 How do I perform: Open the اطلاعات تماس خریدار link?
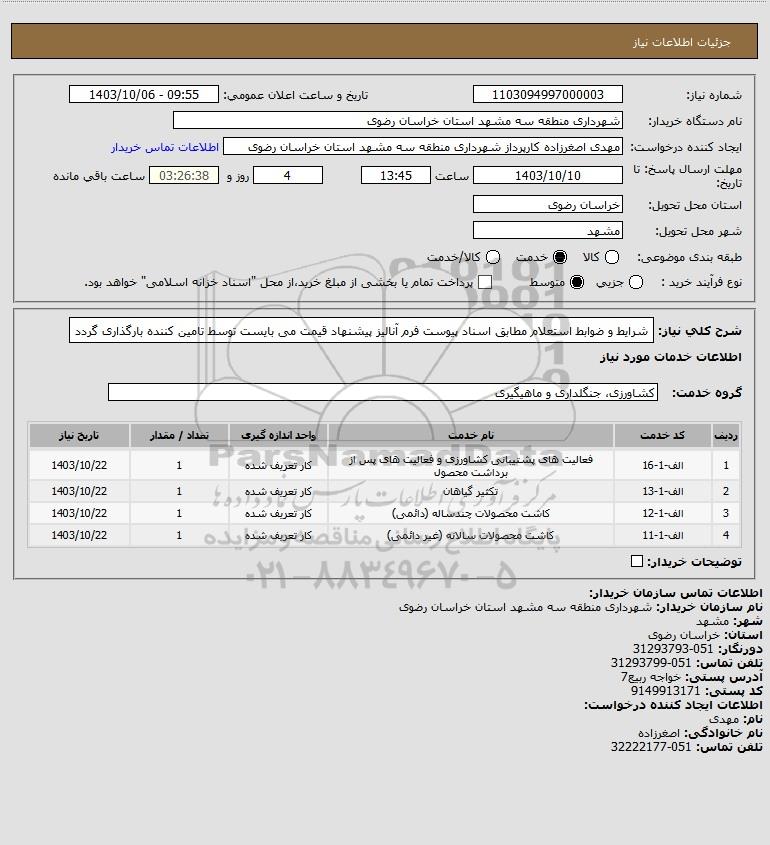(165, 147)
